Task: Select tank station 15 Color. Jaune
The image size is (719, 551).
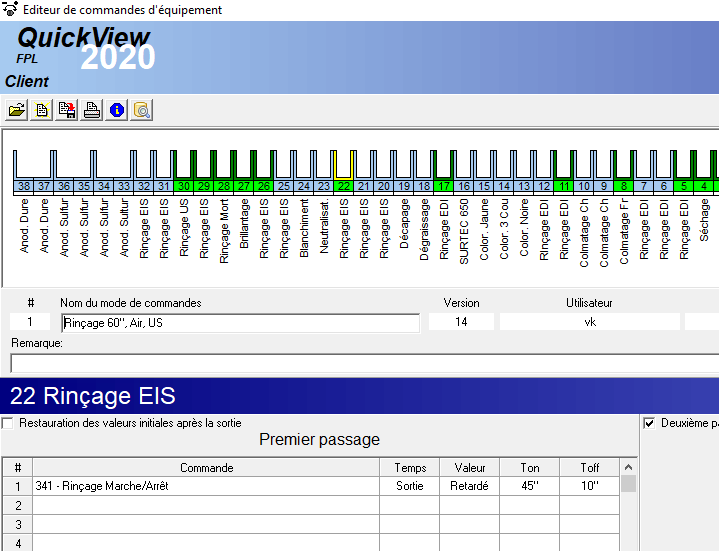Action: [484, 186]
